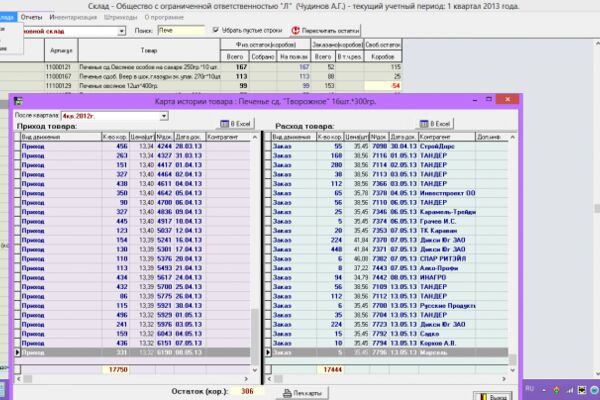This screenshot has height=400, width=600.
Task: Click the network signal tray icon
Action: [569, 390]
